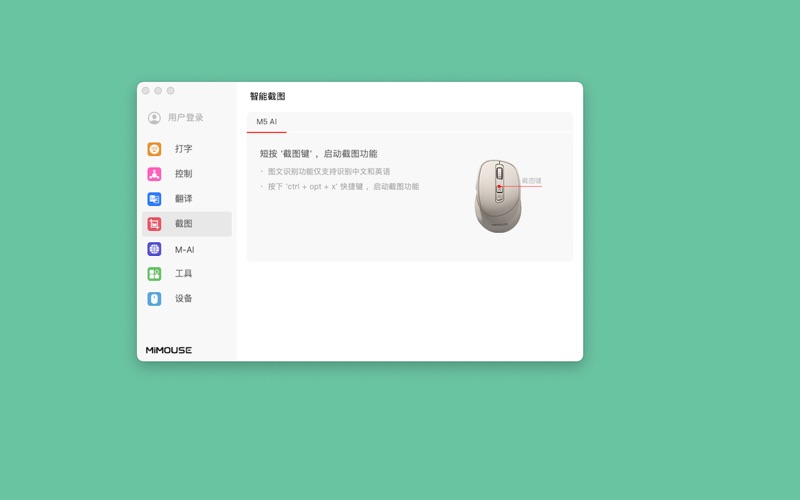This screenshot has width=800, height=500.
Task: Close the MiMOUSE window
Action: (146, 91)
